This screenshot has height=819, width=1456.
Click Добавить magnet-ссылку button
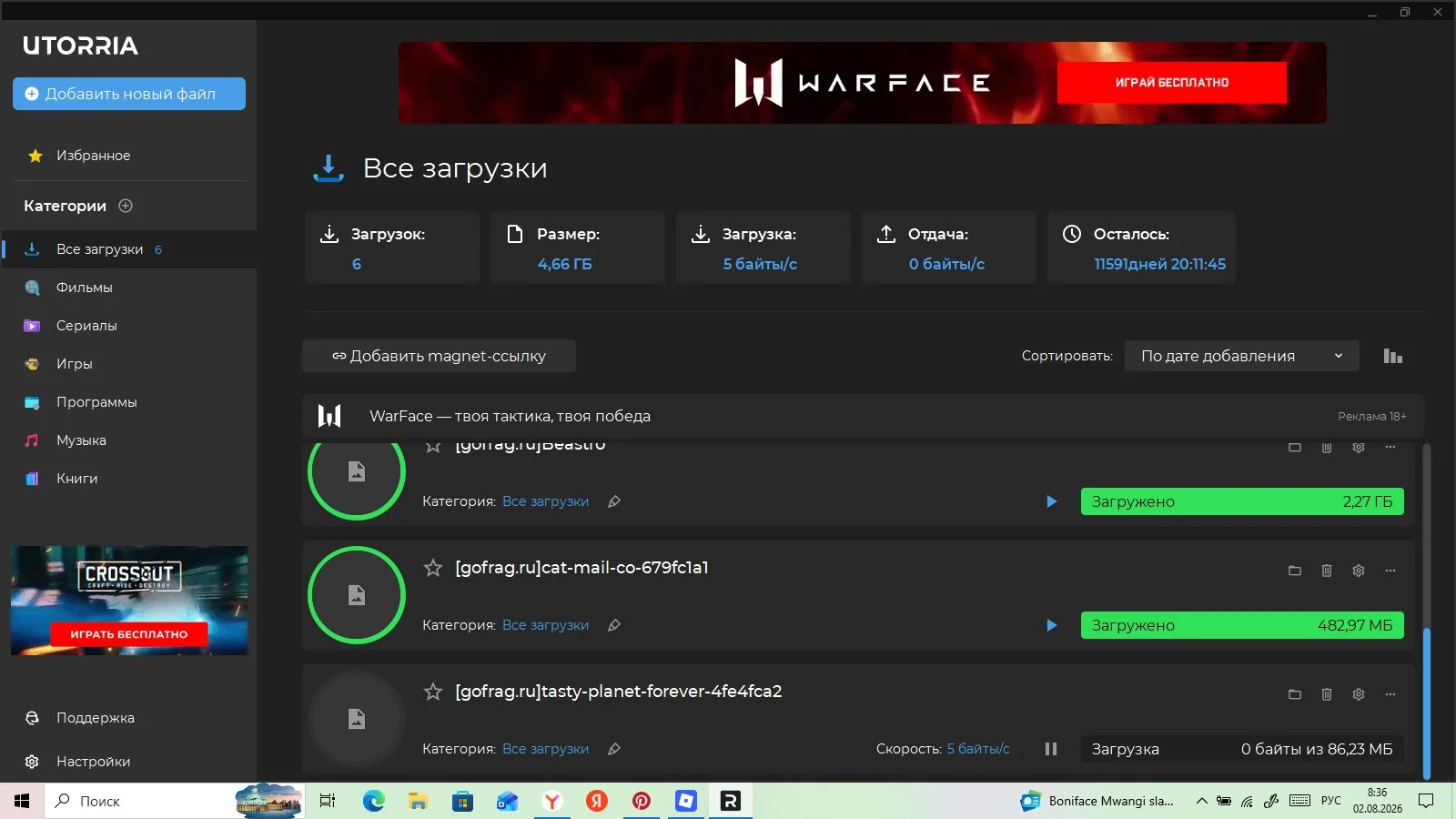pos(439,356)
